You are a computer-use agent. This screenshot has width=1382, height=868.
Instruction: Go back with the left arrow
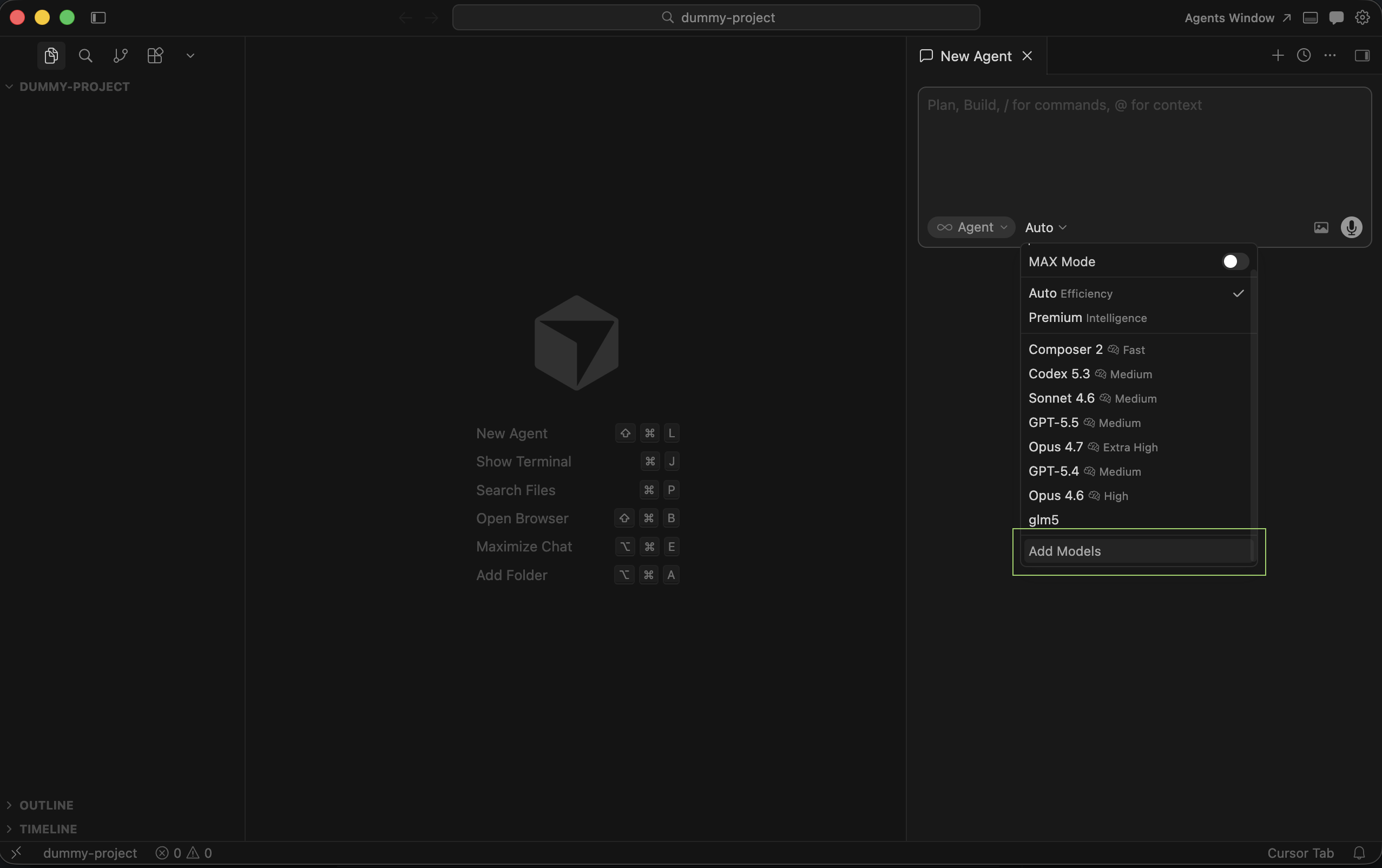tap(406, 18)
